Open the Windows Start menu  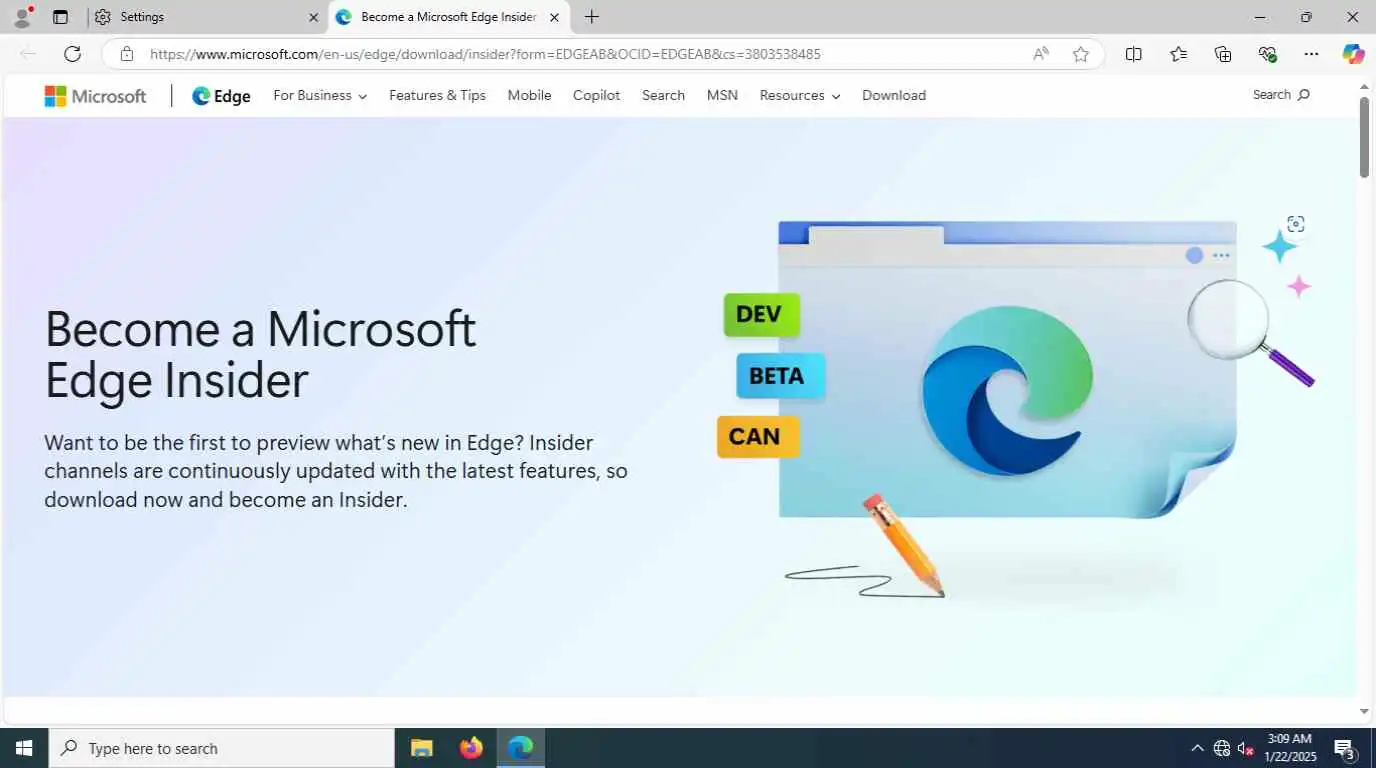pos(24,748)
